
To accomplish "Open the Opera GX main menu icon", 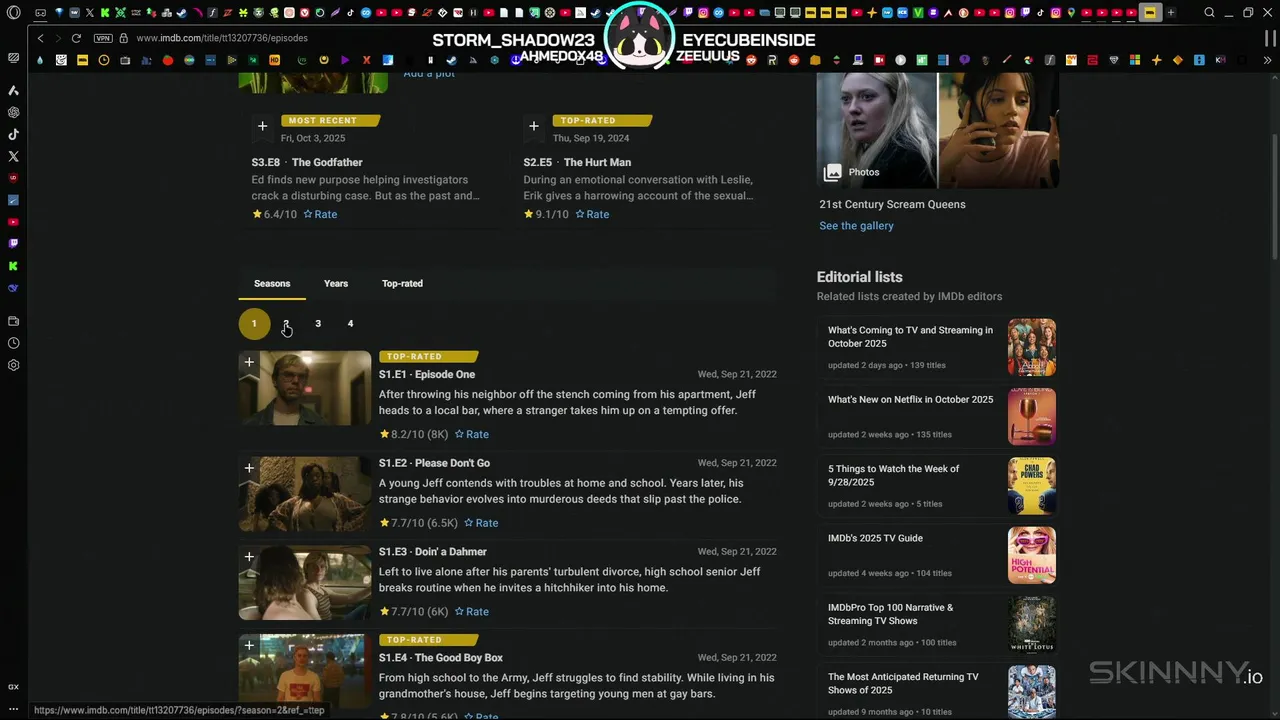I will click(x=13, y=13).
